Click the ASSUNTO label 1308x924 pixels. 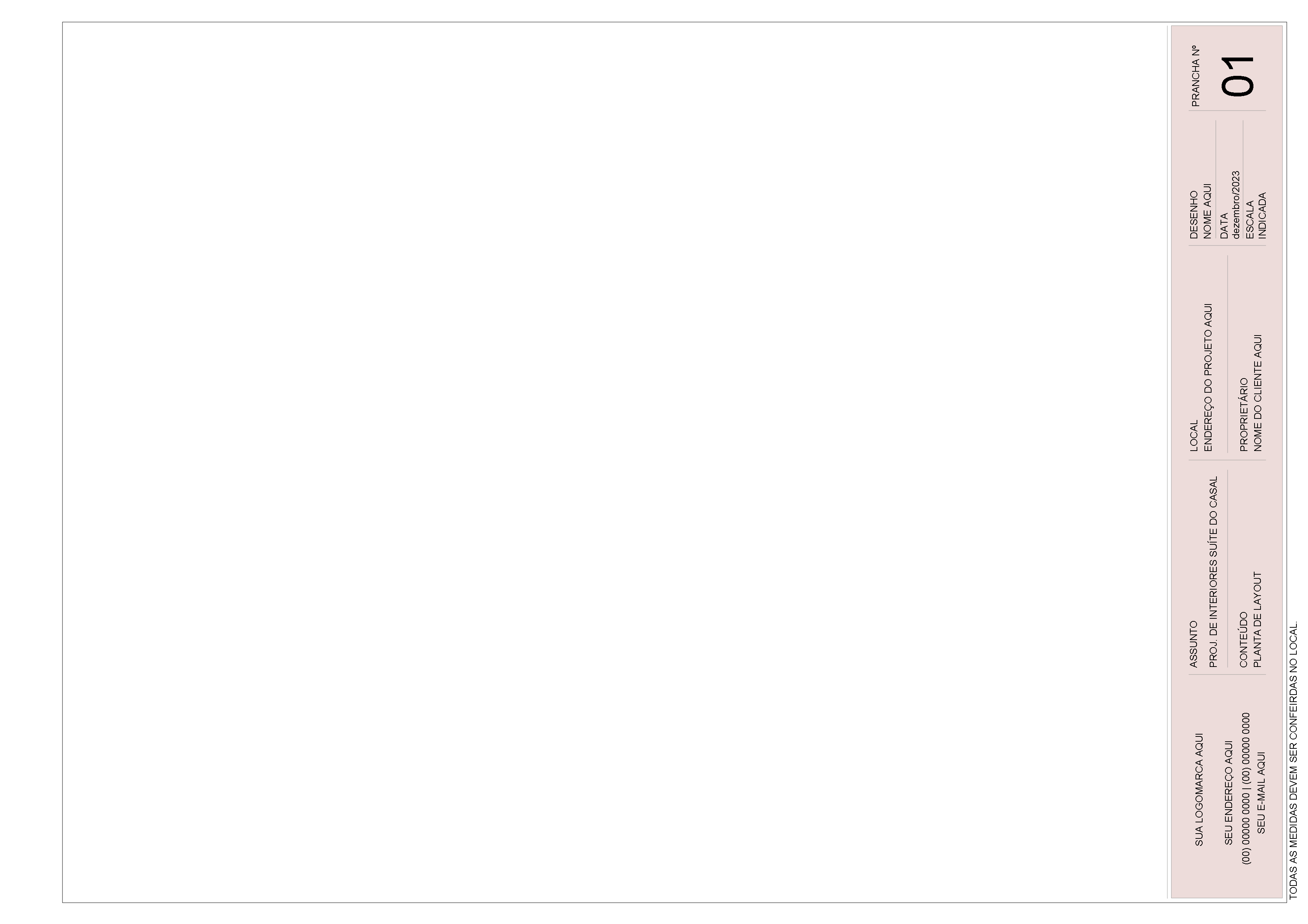coord(1194,645)
